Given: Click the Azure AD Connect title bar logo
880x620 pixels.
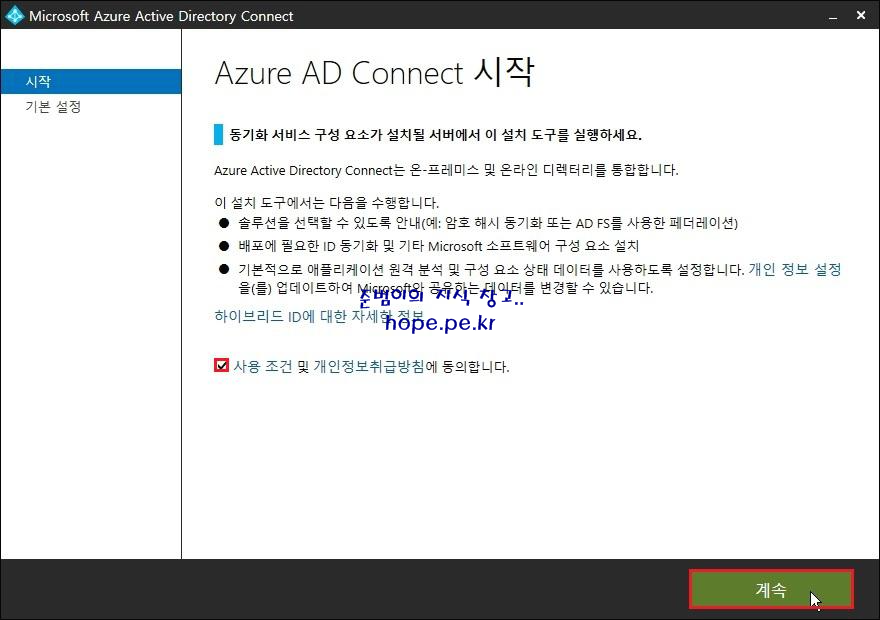Looking at the screenshot, I should pyautogui.click(x=15, y=15).
